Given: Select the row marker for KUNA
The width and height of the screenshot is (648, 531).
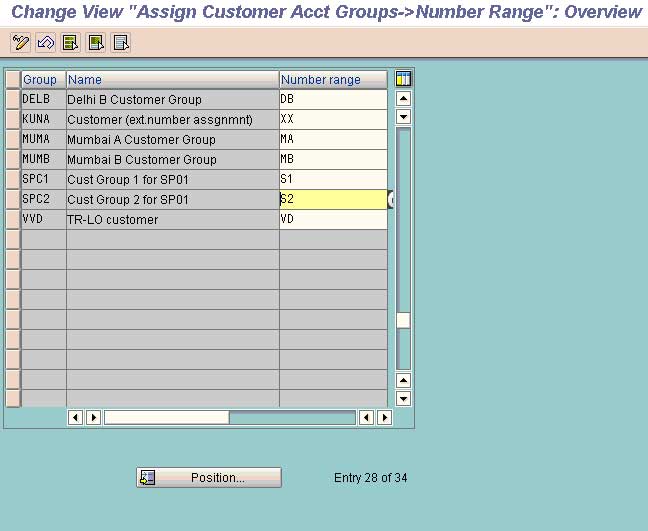Looking at the screenshot, I should click(x=13, y=119).
